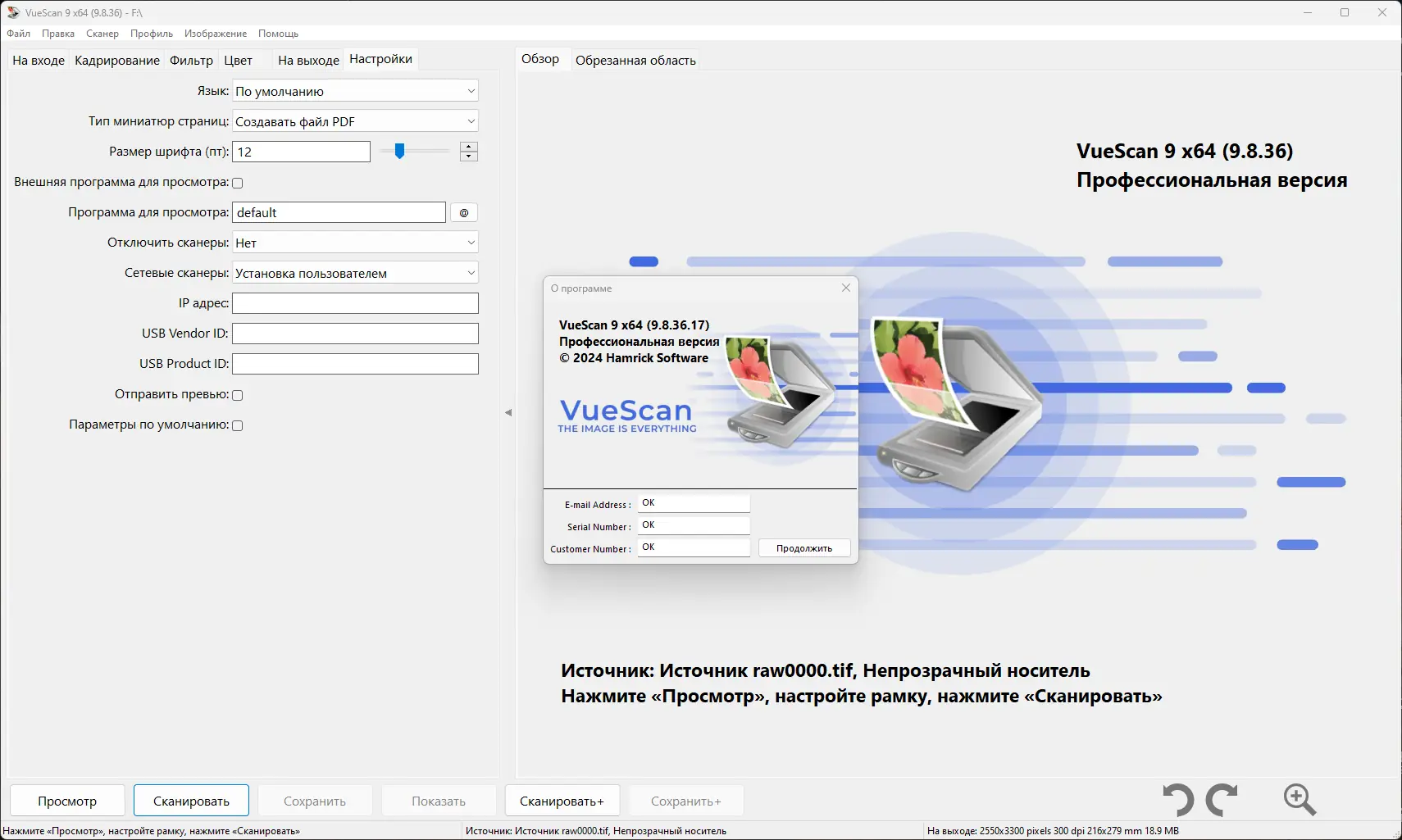Decrease font size with the stepper down arrow
Image resolution: width=1402 pixels, height=840 pixels.
pos(469,157)
